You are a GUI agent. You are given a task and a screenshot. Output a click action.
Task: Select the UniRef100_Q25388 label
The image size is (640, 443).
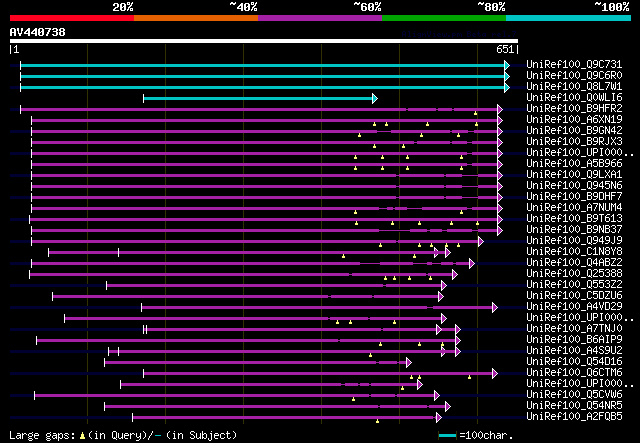coord(574,274)
